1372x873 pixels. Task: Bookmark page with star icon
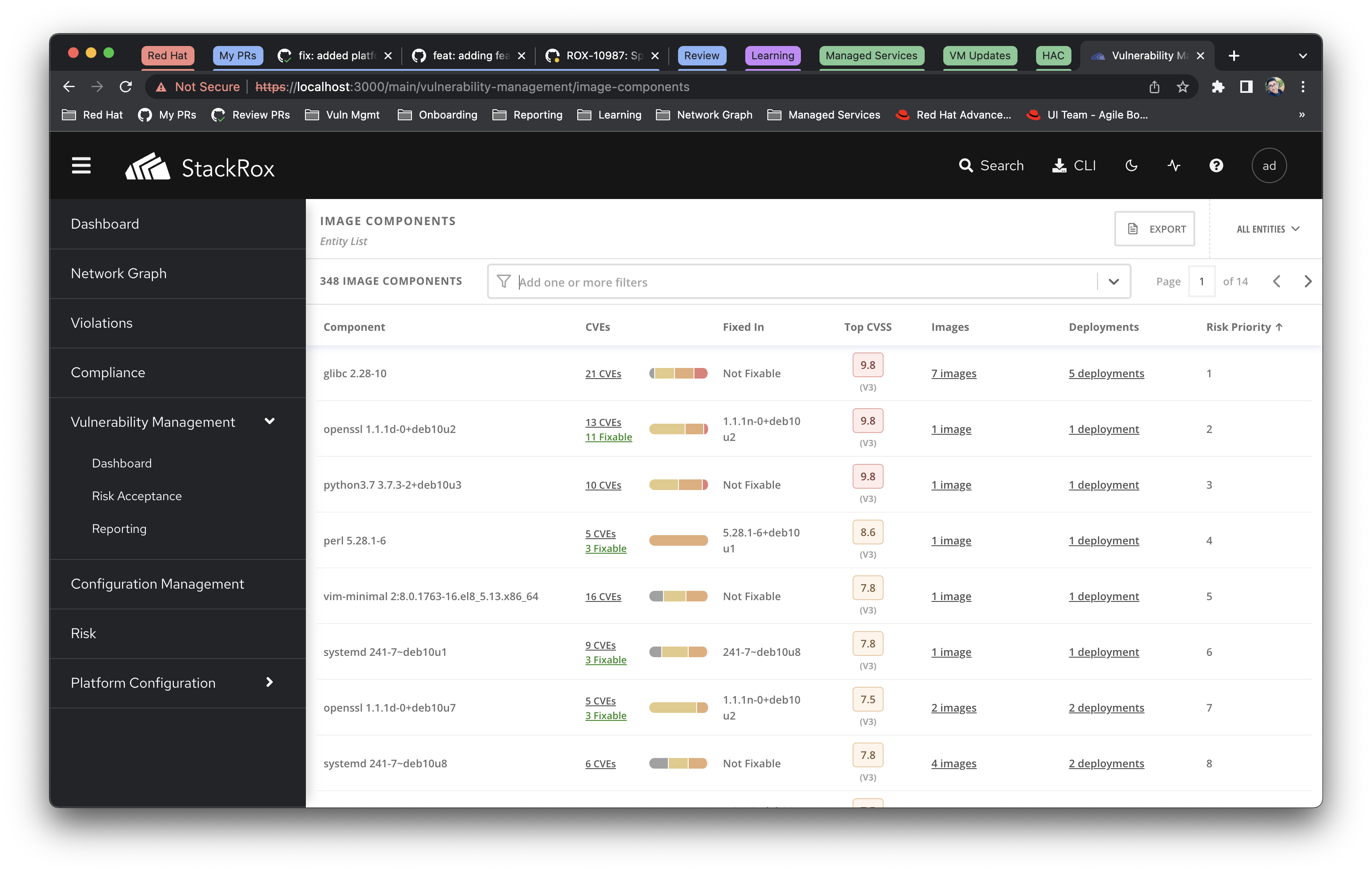coord(1182,87)
